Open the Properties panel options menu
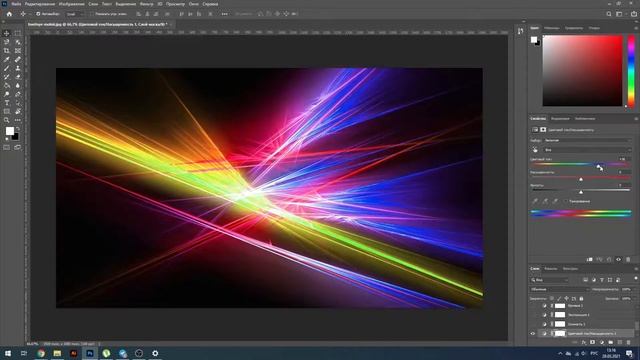This screenshot has width=640, height=360. 636,119
